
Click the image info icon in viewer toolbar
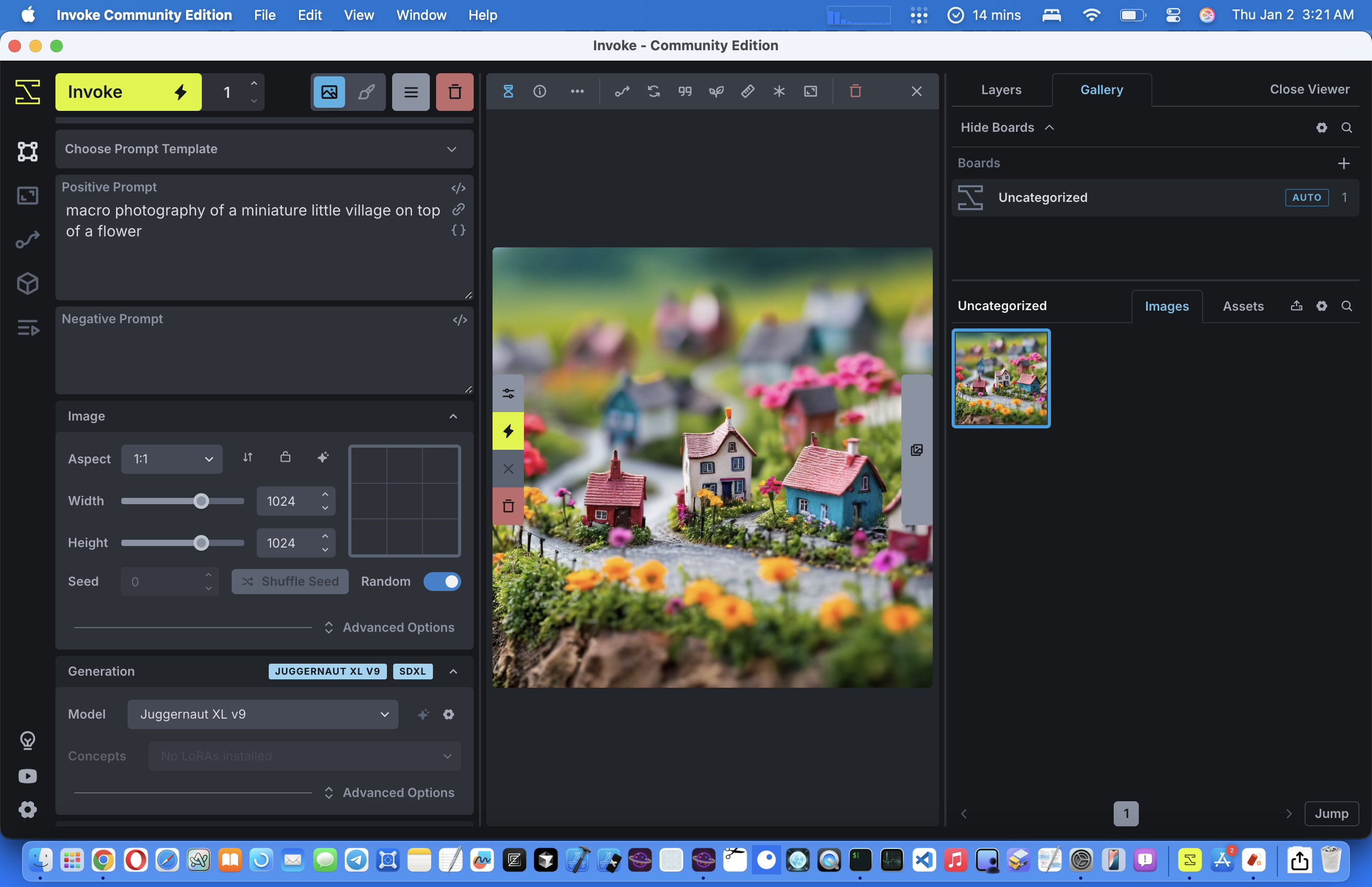click(540, 91)
